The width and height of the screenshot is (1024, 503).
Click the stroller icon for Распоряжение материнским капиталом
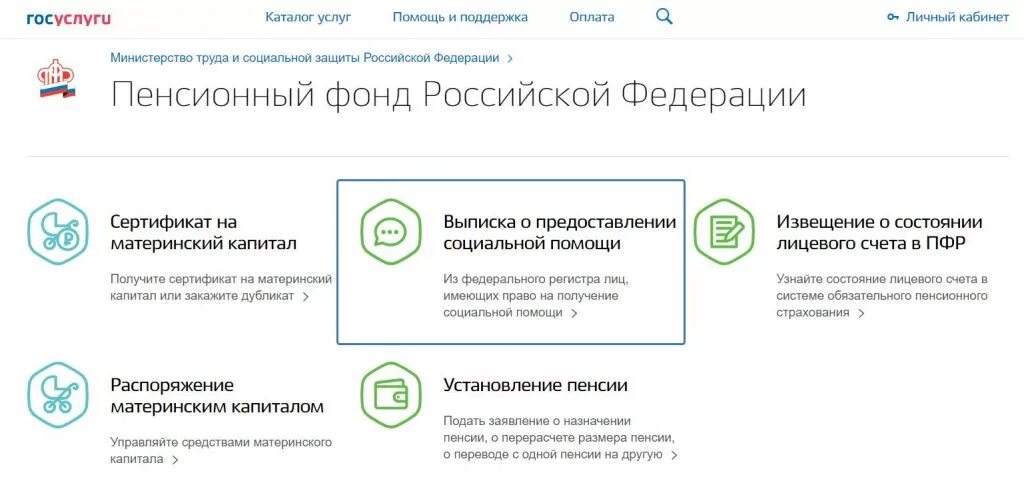pyautogui.click(x=57, y=395)
